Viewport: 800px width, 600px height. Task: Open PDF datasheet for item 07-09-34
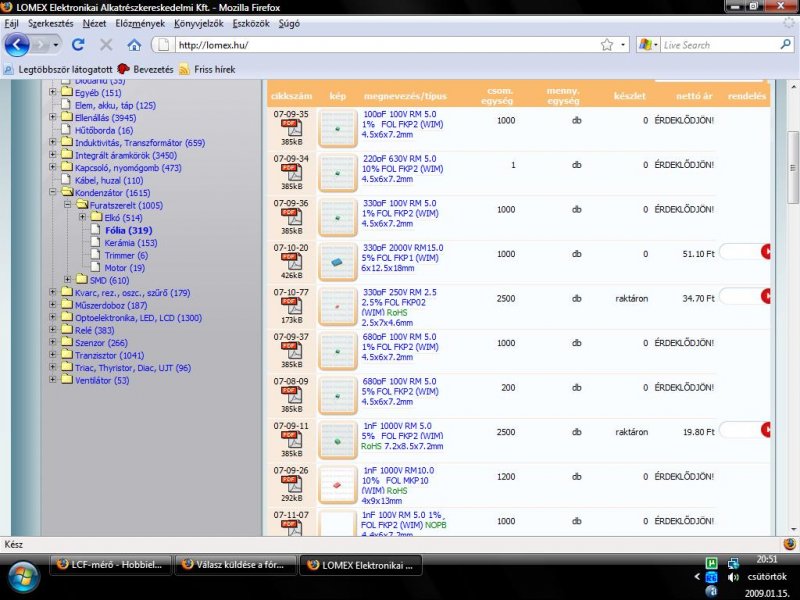[291, 173]
